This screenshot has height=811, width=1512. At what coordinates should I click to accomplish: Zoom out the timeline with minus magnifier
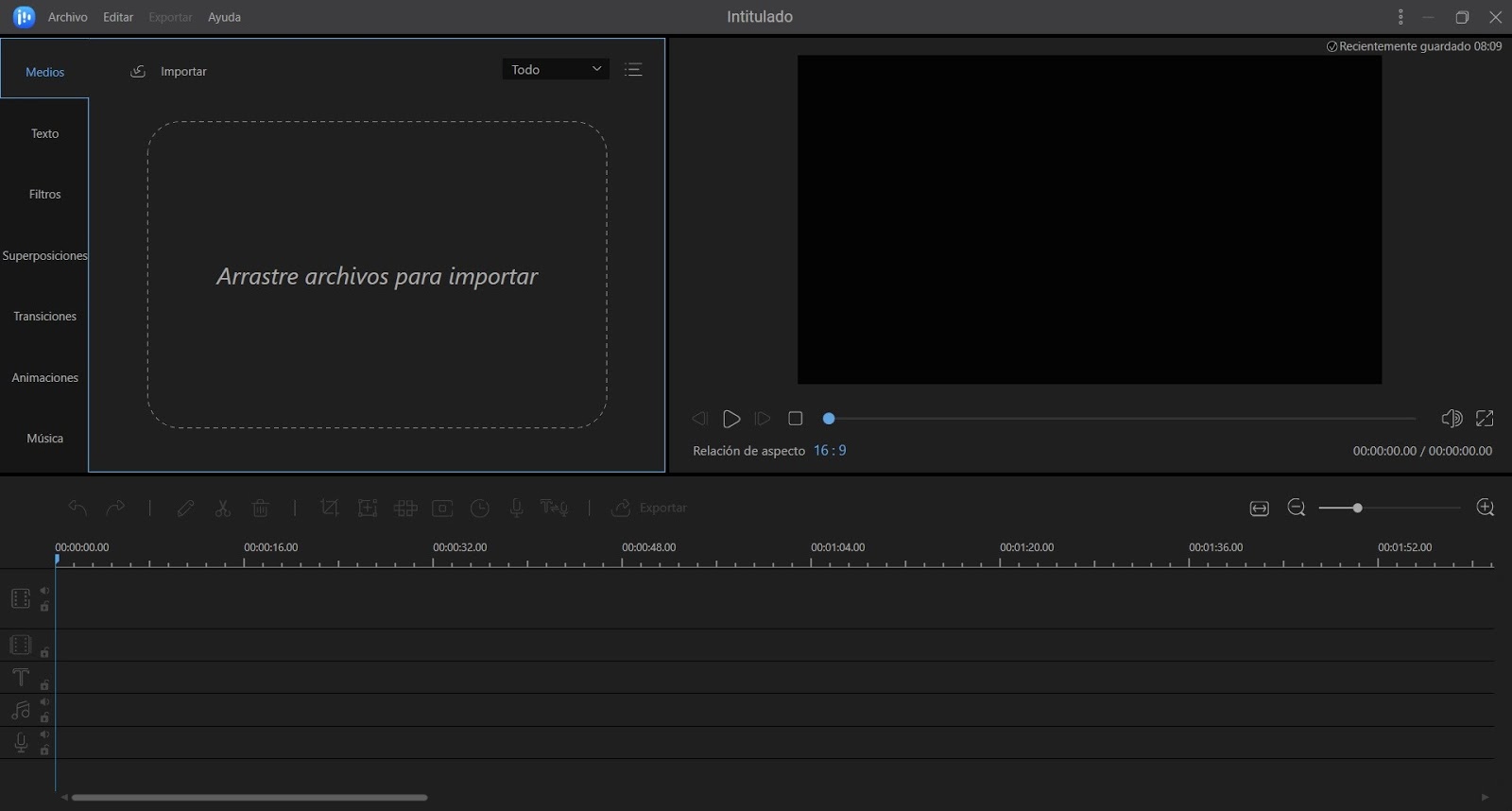tap(1297, 509)
